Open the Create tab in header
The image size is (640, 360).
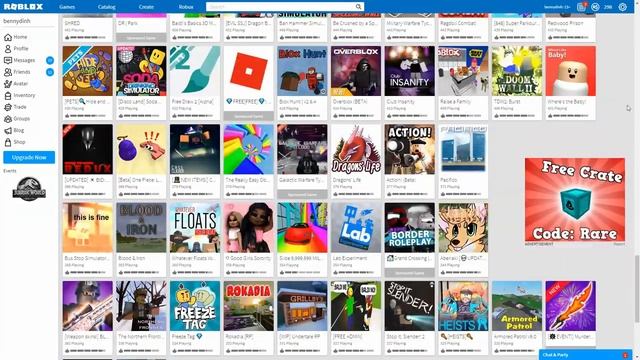pyautogui.click(x=146, y=7)
